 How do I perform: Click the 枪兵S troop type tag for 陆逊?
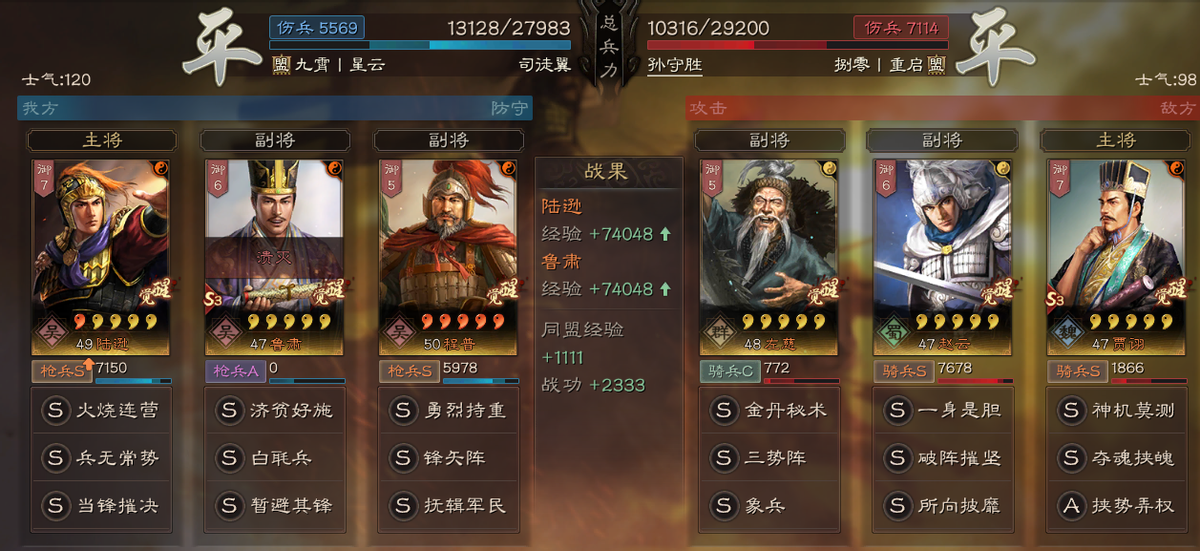point(61,370)
